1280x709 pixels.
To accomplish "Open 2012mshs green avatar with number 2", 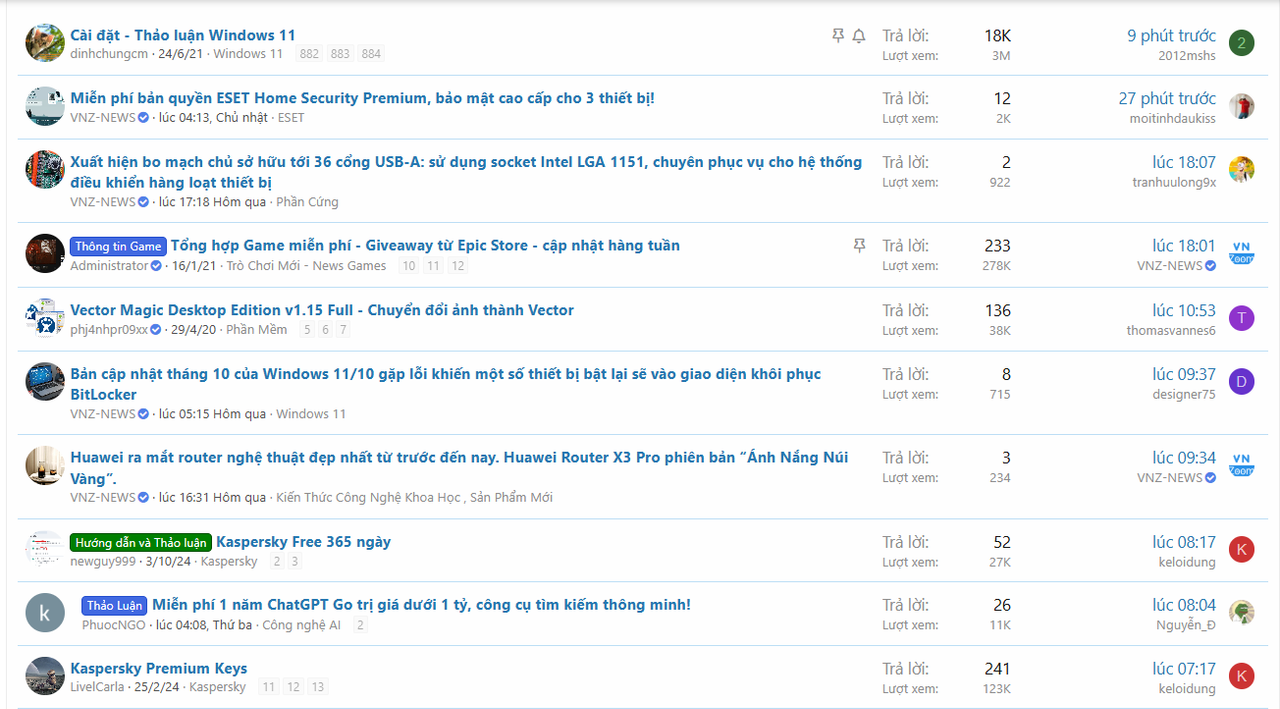I will click(x=1241, y=43).
